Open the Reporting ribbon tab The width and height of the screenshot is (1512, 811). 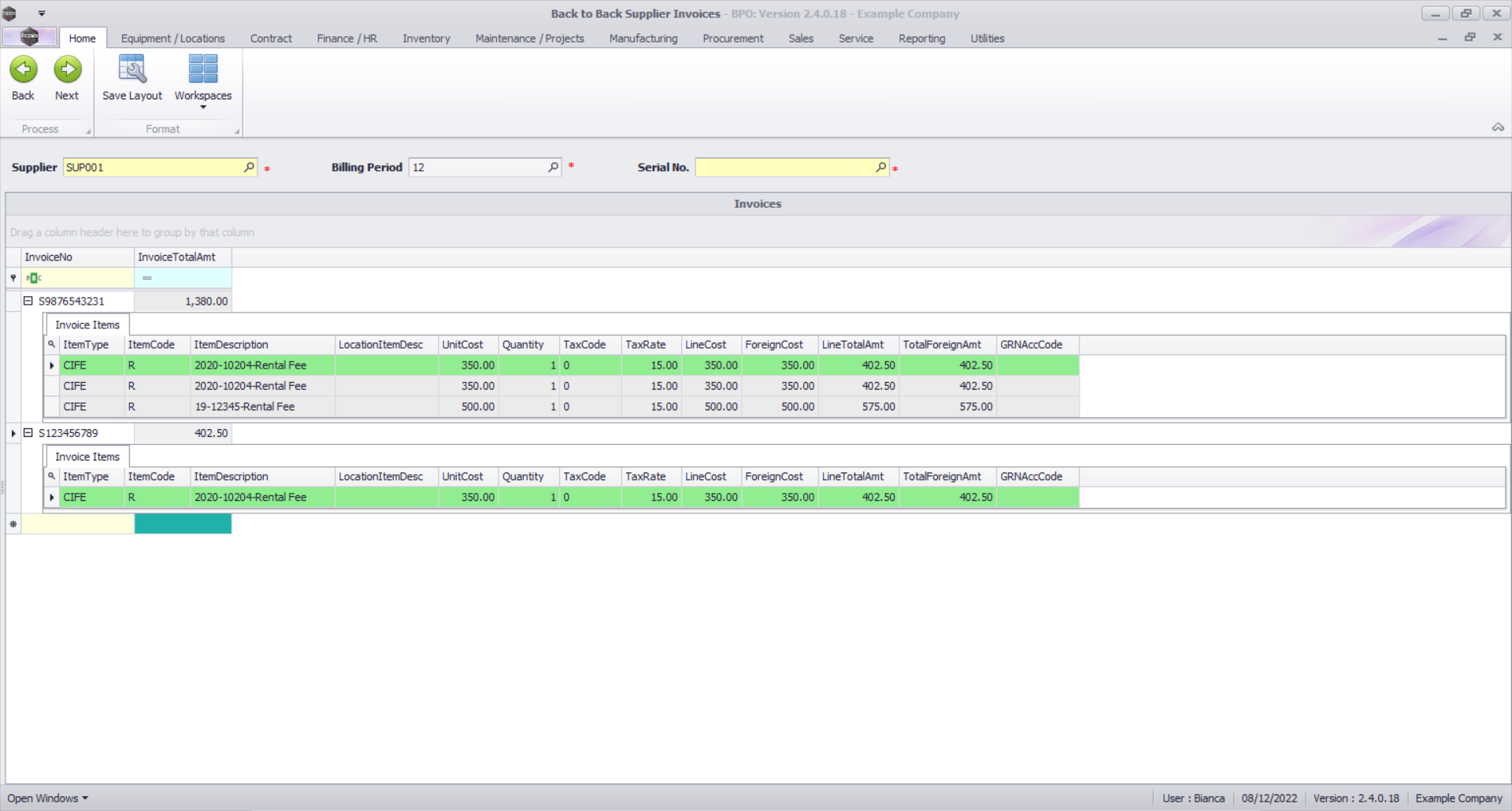(x=922, y=38)
